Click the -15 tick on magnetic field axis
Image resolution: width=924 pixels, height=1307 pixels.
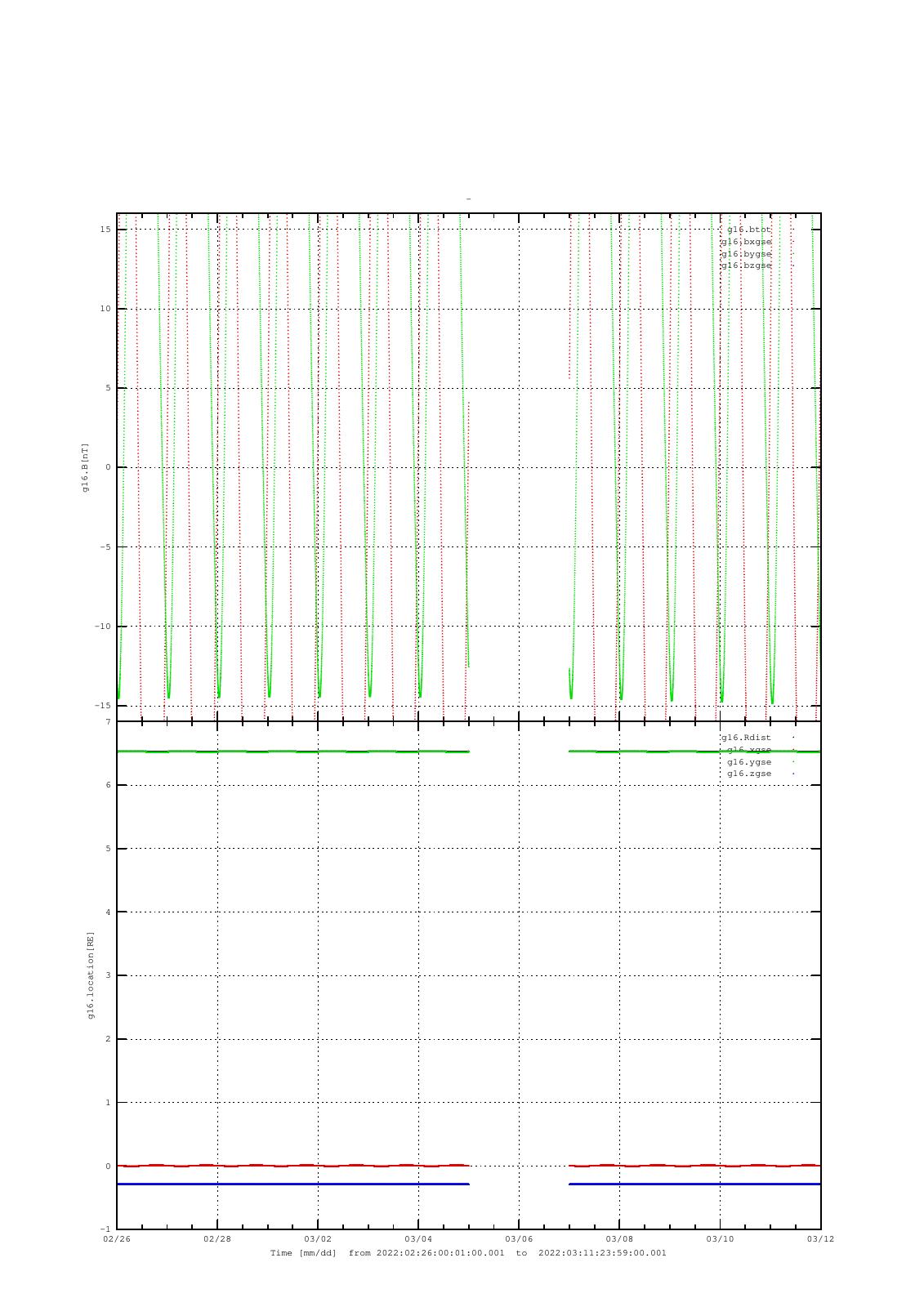click(103, 706)
